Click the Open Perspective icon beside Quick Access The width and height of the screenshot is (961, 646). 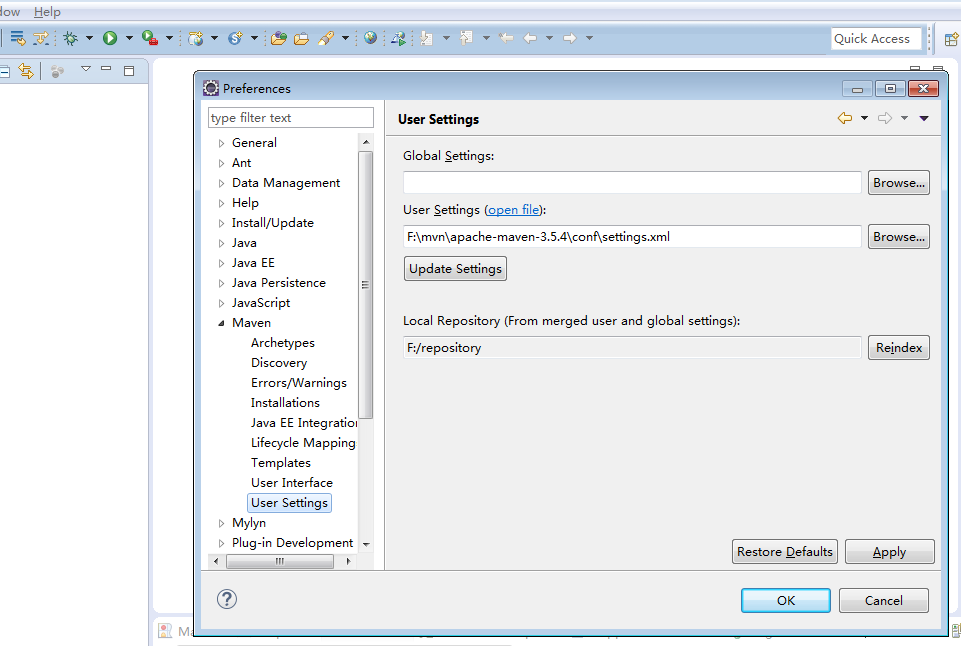click(950, 39)
